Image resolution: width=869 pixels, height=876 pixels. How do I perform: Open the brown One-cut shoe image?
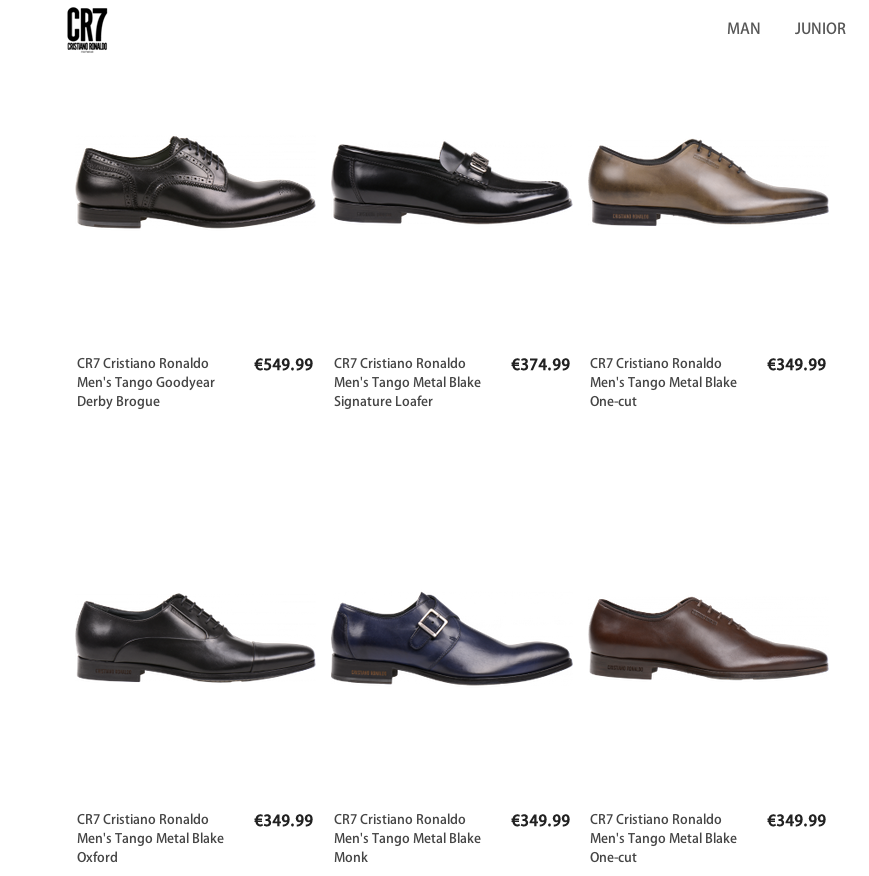pos(708,638)
